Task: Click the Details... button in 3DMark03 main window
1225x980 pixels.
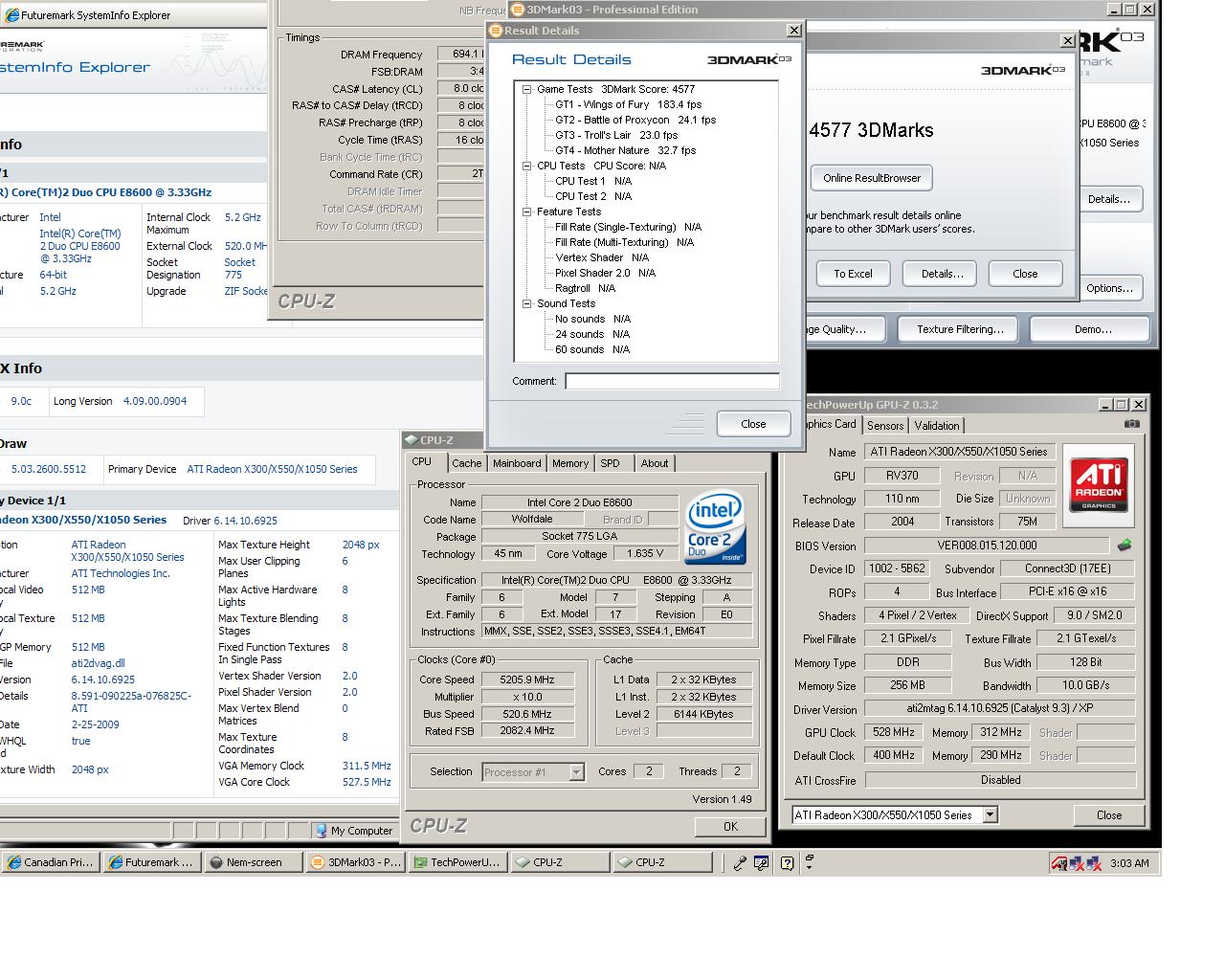Action: (x=1109, y=199)
